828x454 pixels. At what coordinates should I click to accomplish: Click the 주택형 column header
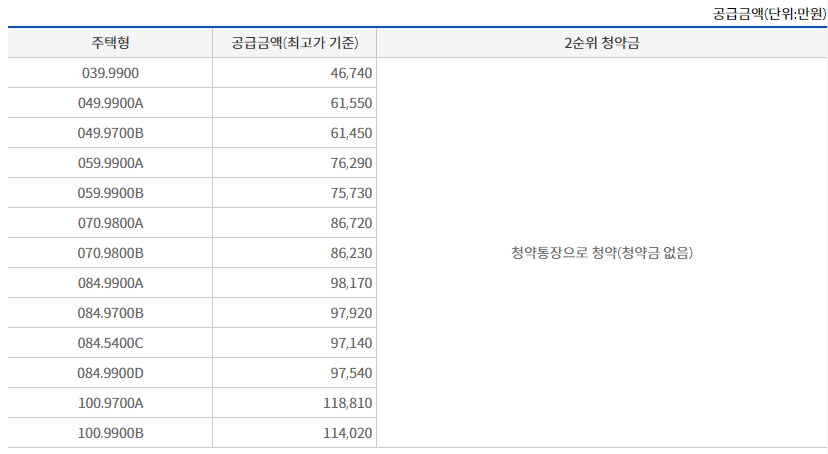click(110, 43)
